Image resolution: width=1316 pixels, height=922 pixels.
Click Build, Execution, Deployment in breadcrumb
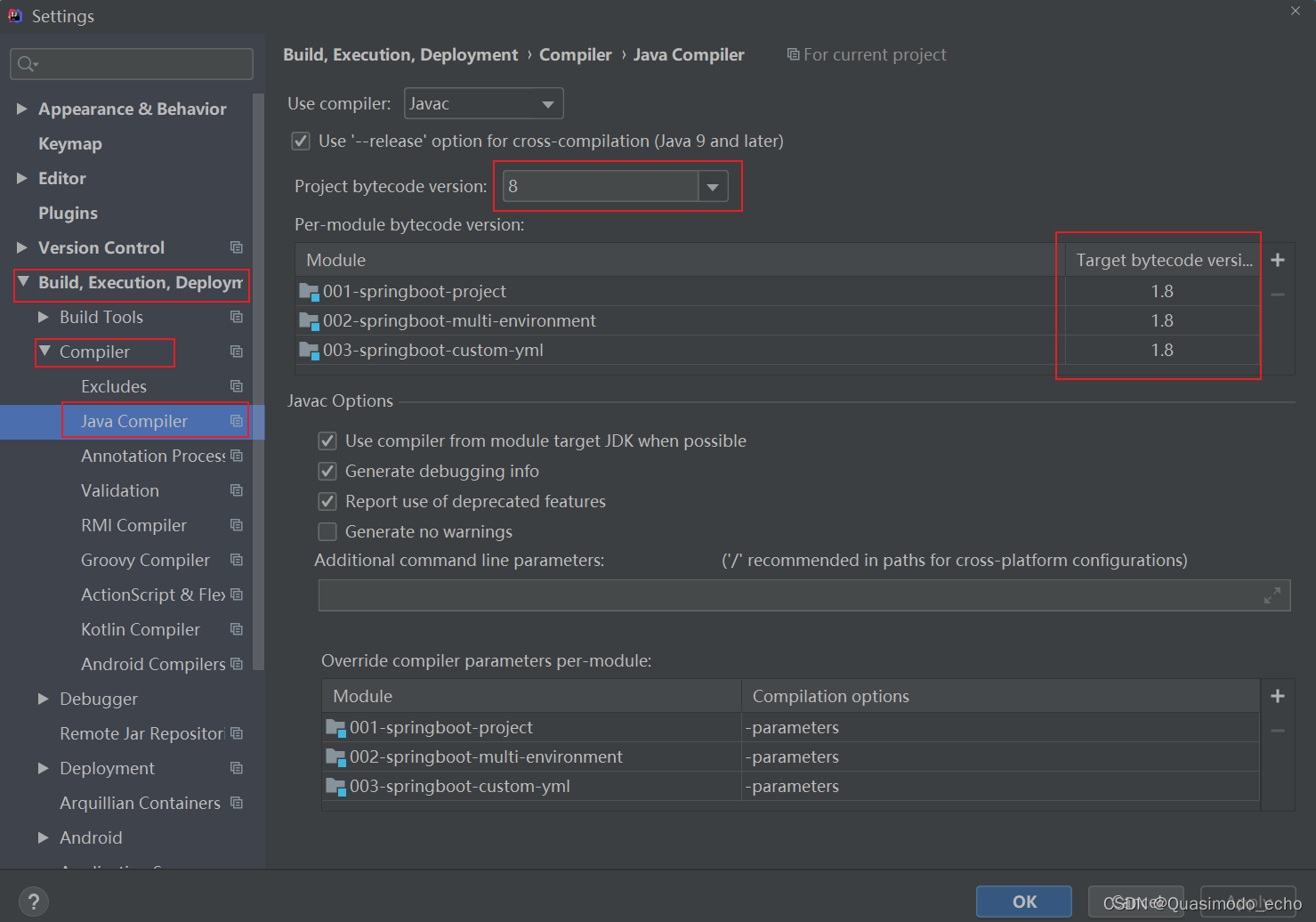400,54
